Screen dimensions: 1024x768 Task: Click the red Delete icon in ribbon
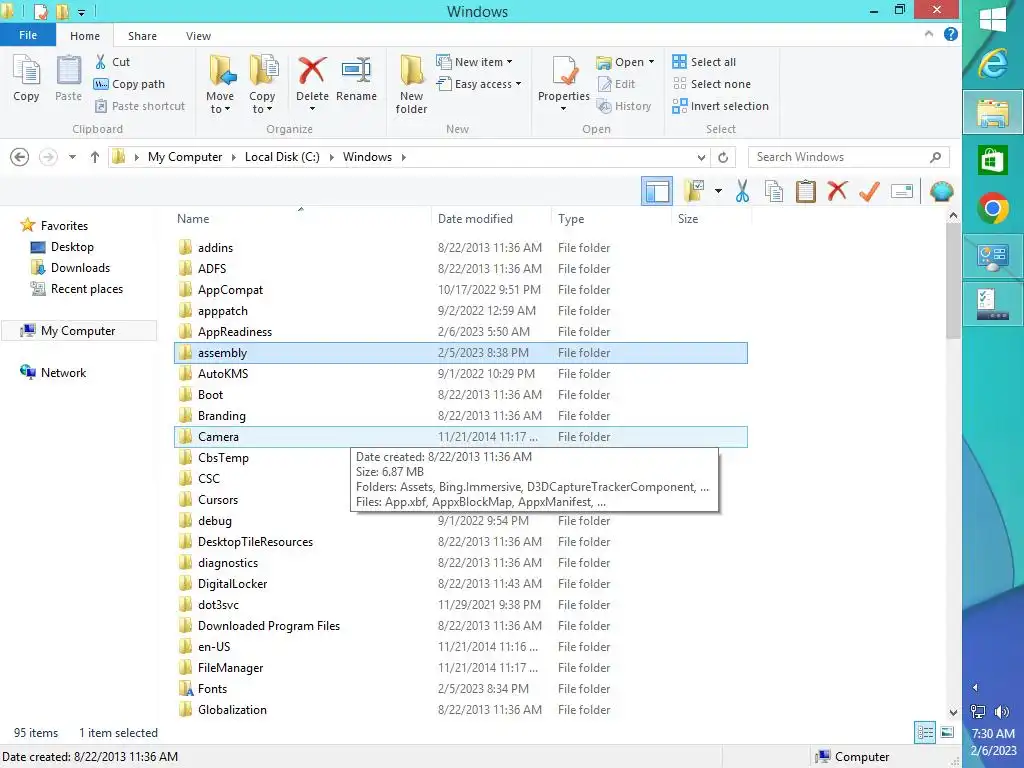(312, 71)
